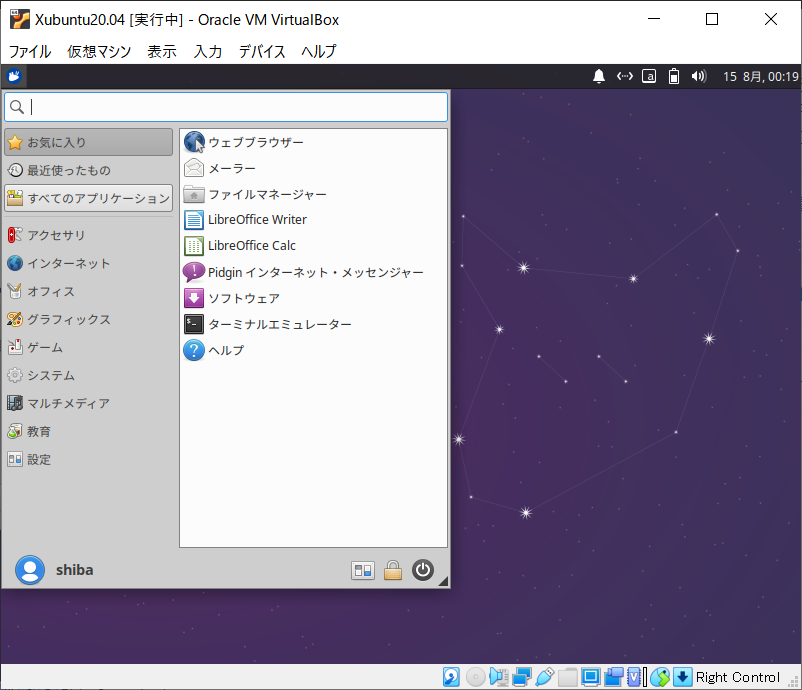Toggle mouse integration using the pointer status icon

tap(660, 677)
